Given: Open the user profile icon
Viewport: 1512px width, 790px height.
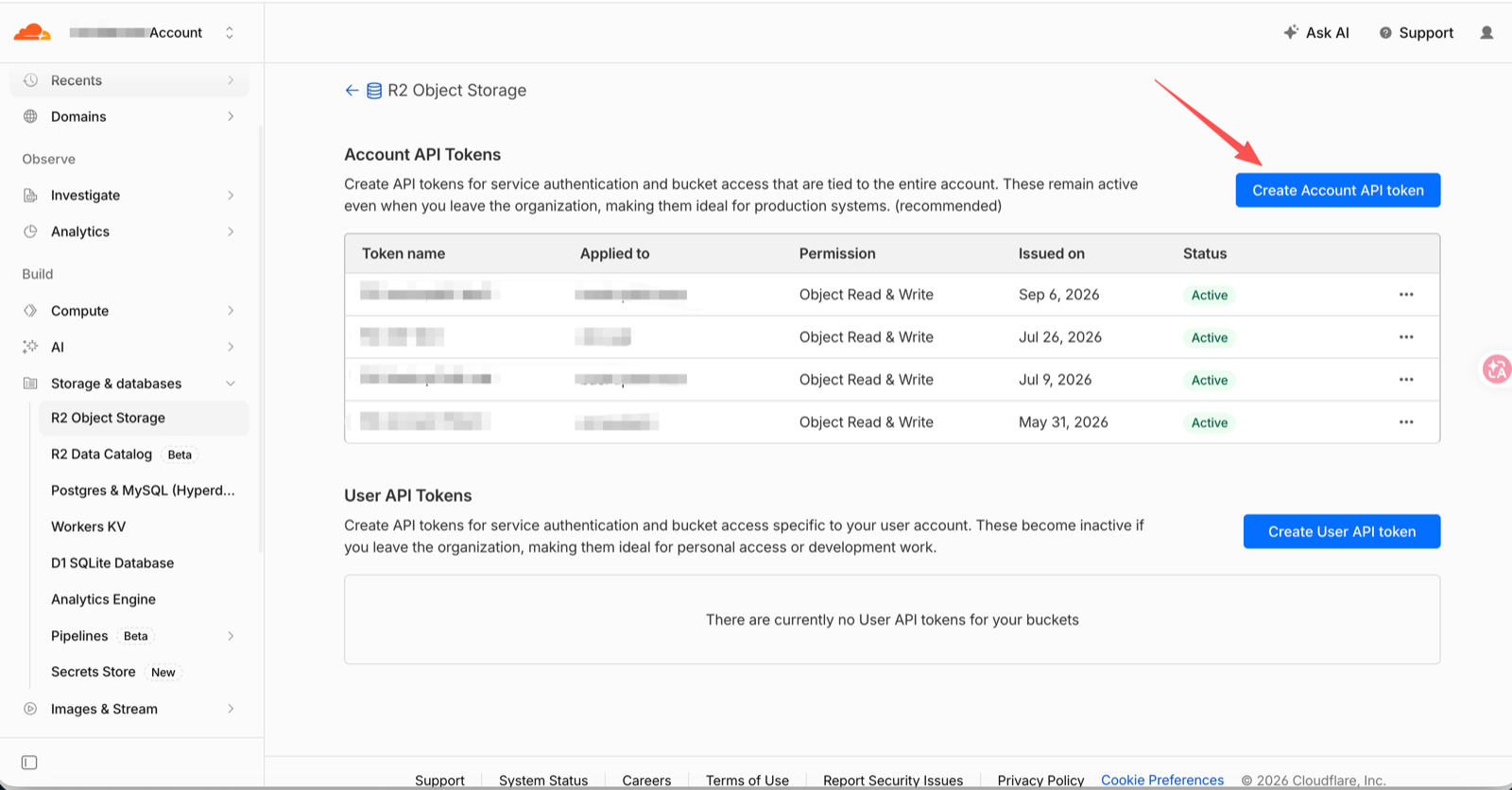Looking at the screenshot, I should [x=1486, y=32].
